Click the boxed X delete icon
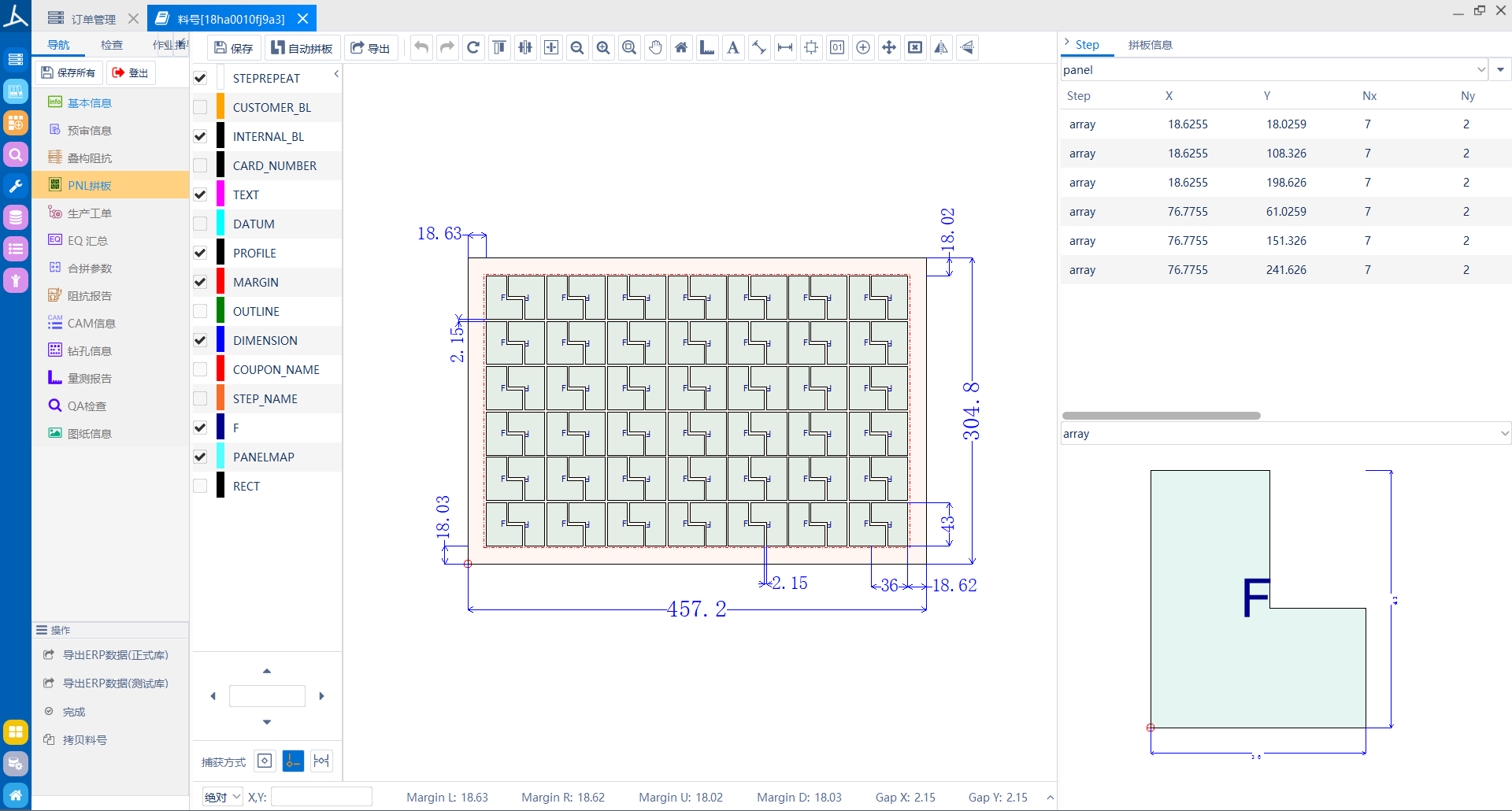This screenshot has height=811, width=1512. 915,48
